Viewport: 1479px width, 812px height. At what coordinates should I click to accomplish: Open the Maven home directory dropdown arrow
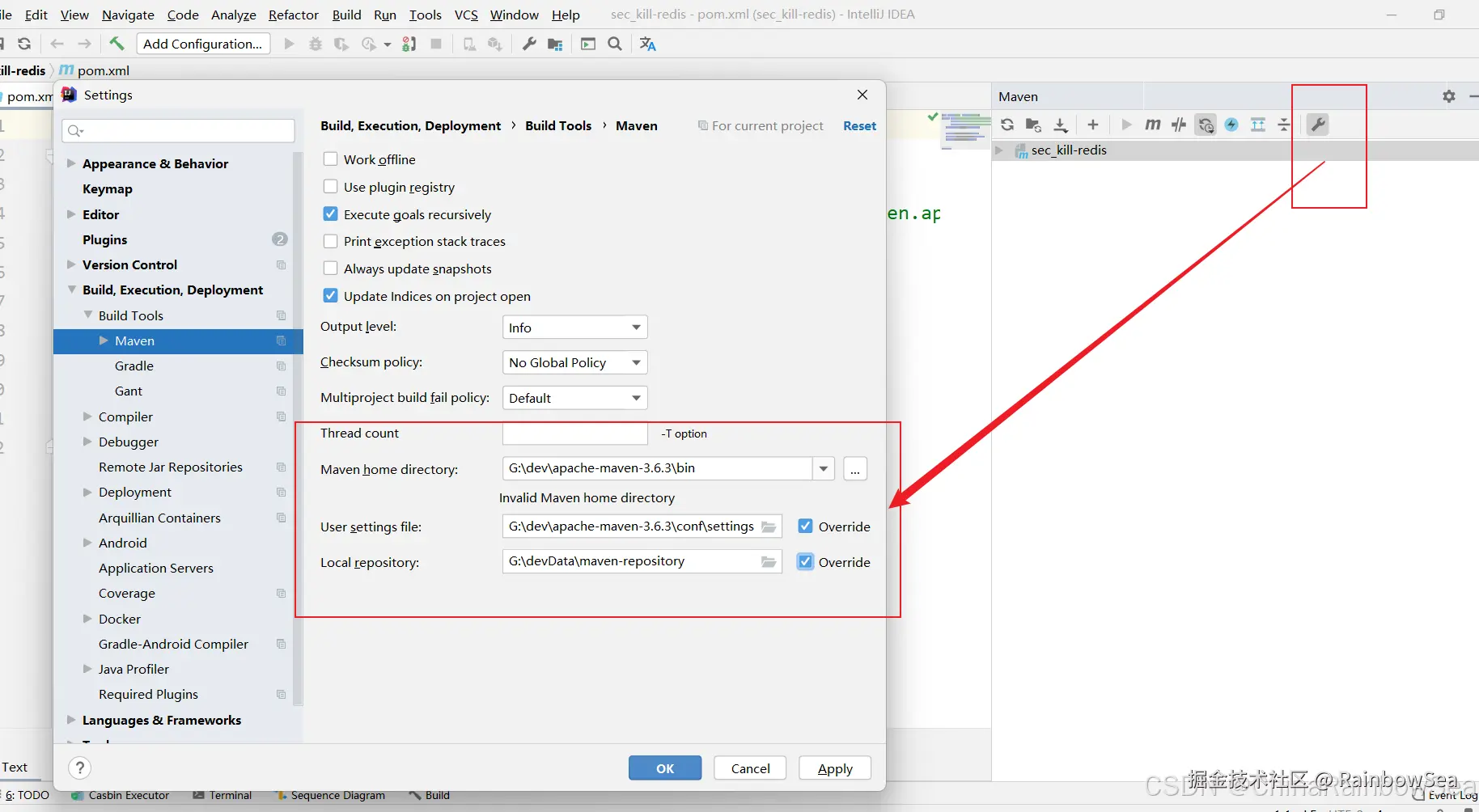(824, 468)
